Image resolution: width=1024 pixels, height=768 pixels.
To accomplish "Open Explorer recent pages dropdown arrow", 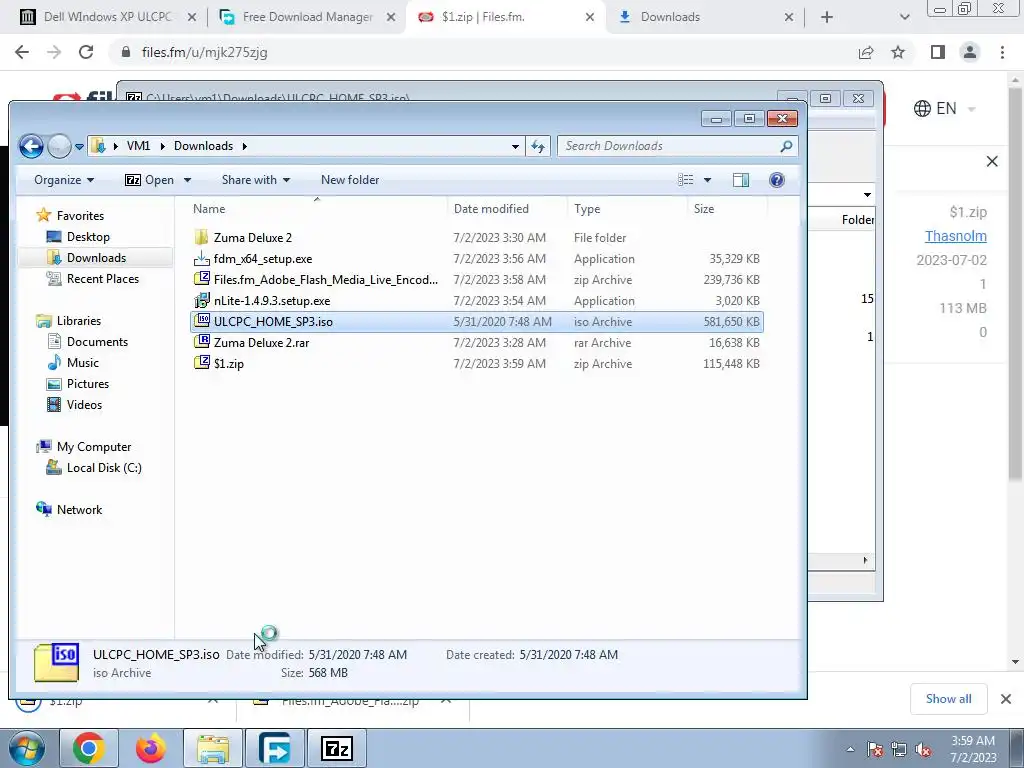I will click(x=79, y=147).
